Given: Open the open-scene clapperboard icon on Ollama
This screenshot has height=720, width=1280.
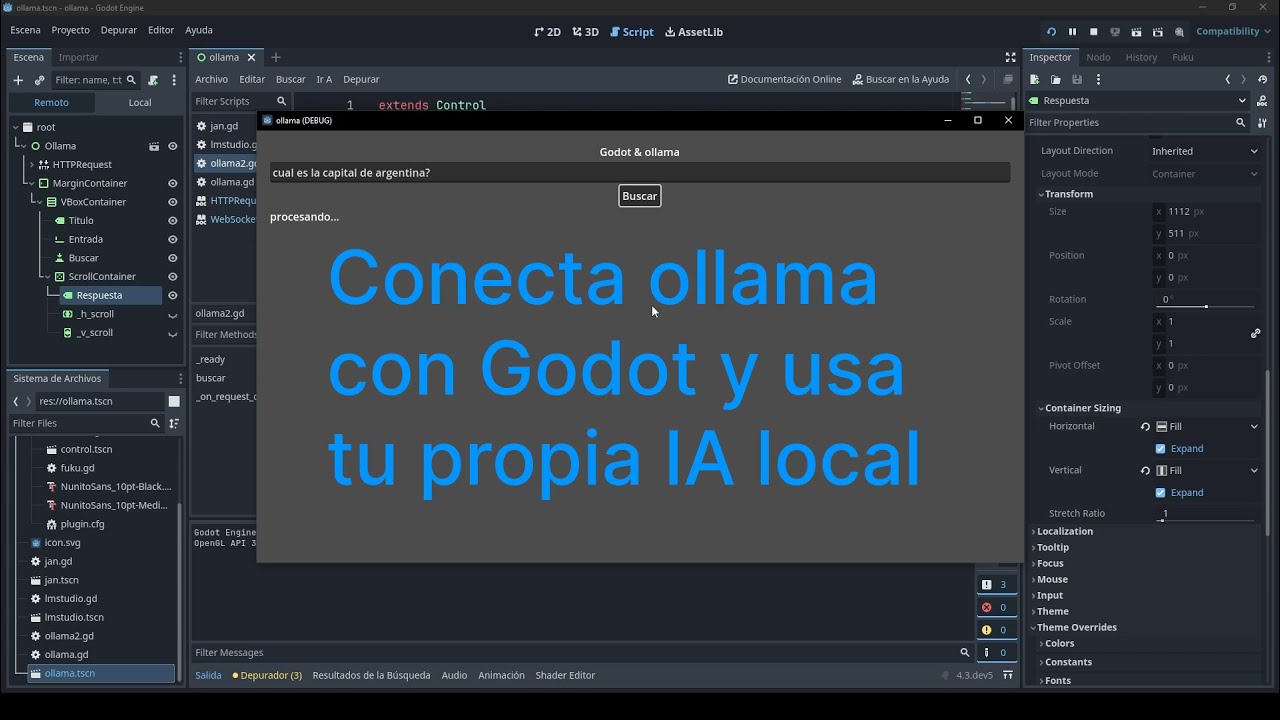Looking at the screenshot, I should pos(154,146).
